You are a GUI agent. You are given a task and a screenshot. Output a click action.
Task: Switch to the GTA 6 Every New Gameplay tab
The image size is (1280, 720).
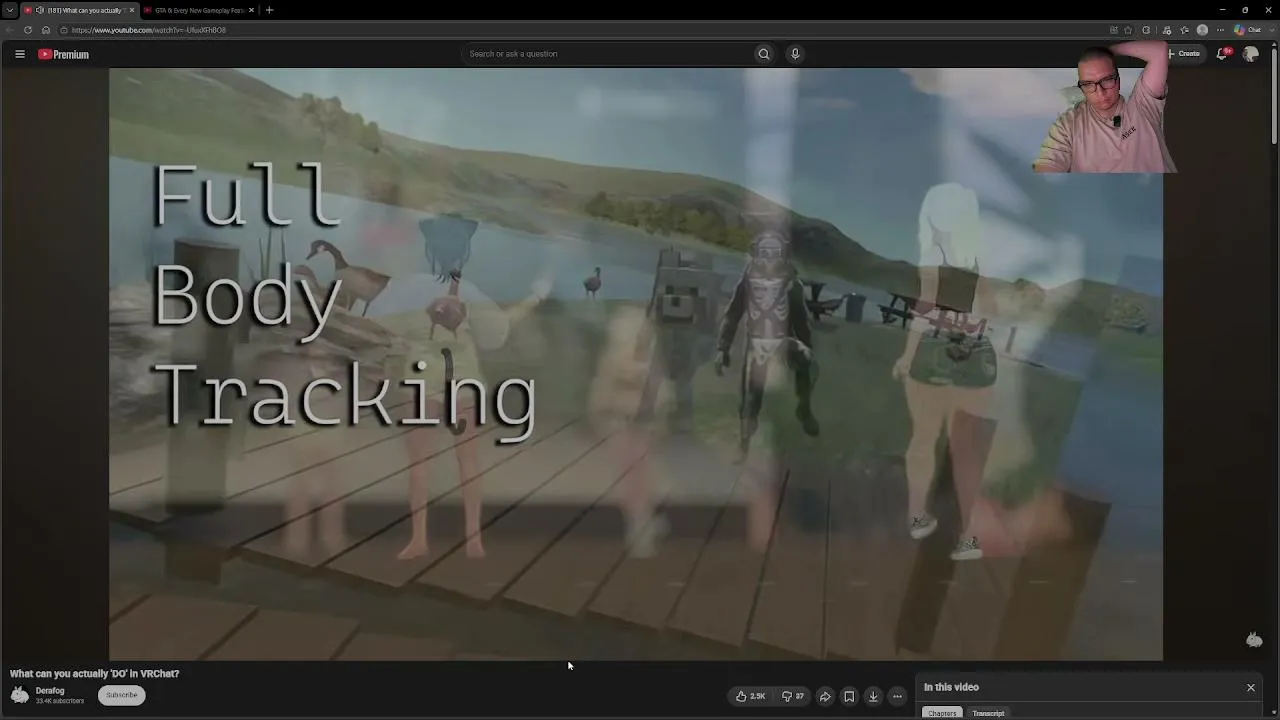tap(198, 10)
